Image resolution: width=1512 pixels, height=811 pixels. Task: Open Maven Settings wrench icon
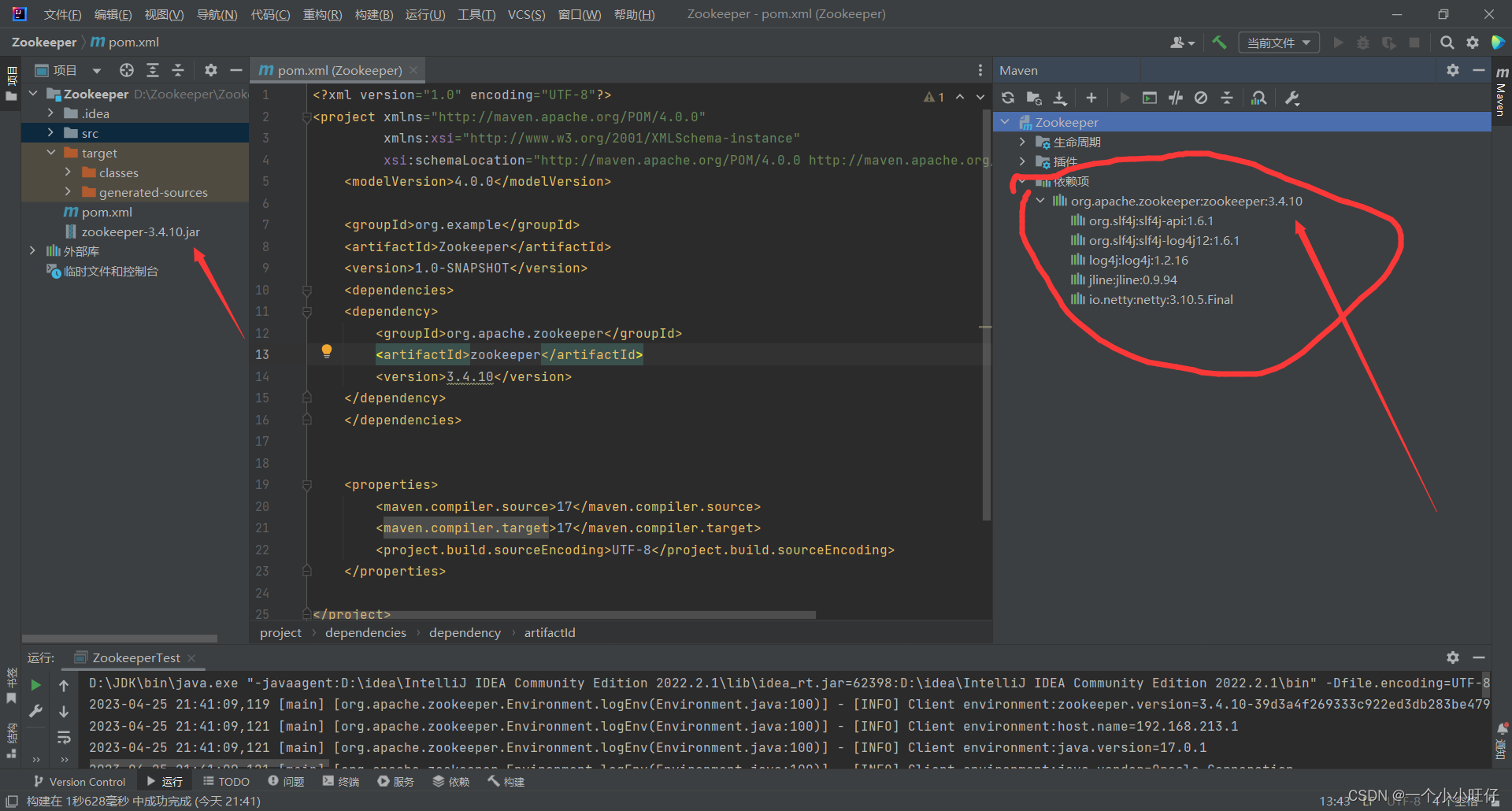coord(1292,98)
